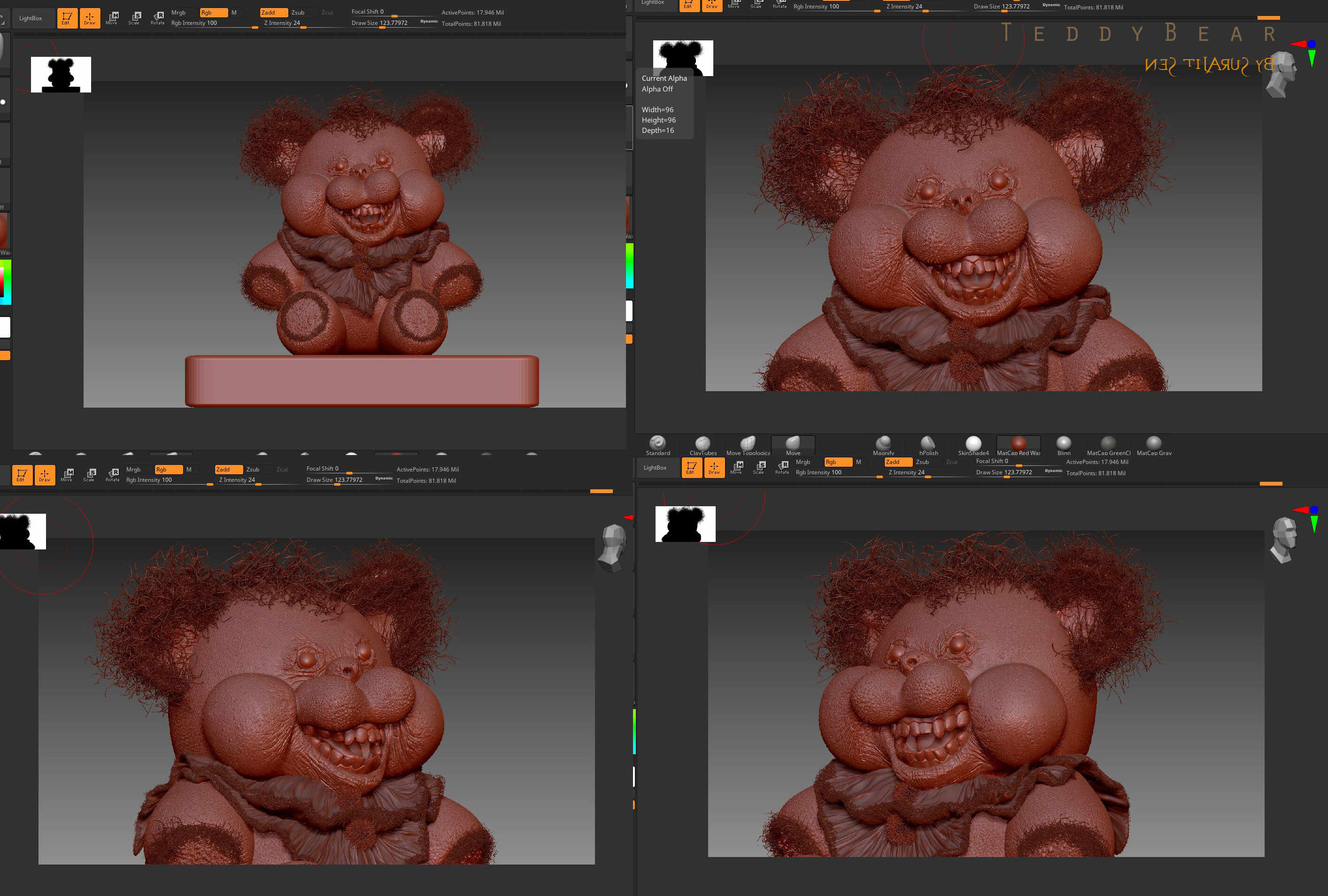Viewport: 1328px width, 896px height.
Task: Click the color picker gradient at the left edge
Action: (5, 282)
